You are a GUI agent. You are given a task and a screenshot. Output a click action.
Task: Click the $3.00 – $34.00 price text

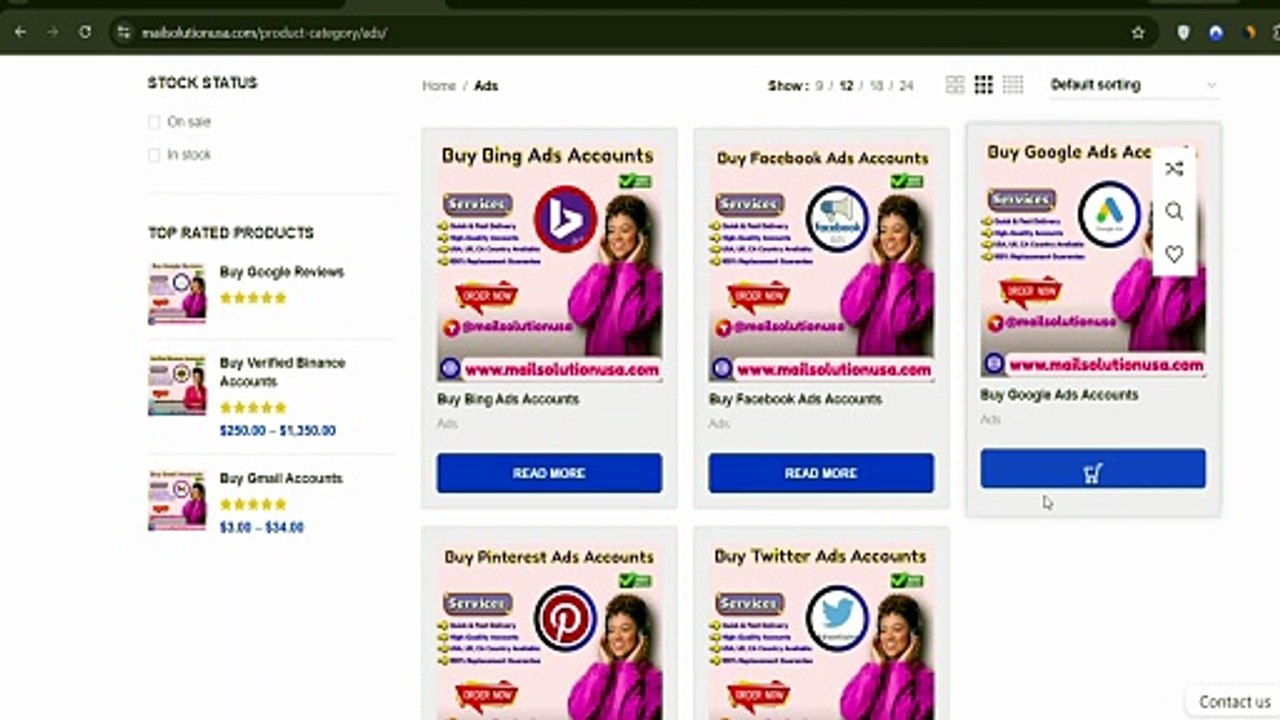262,527
